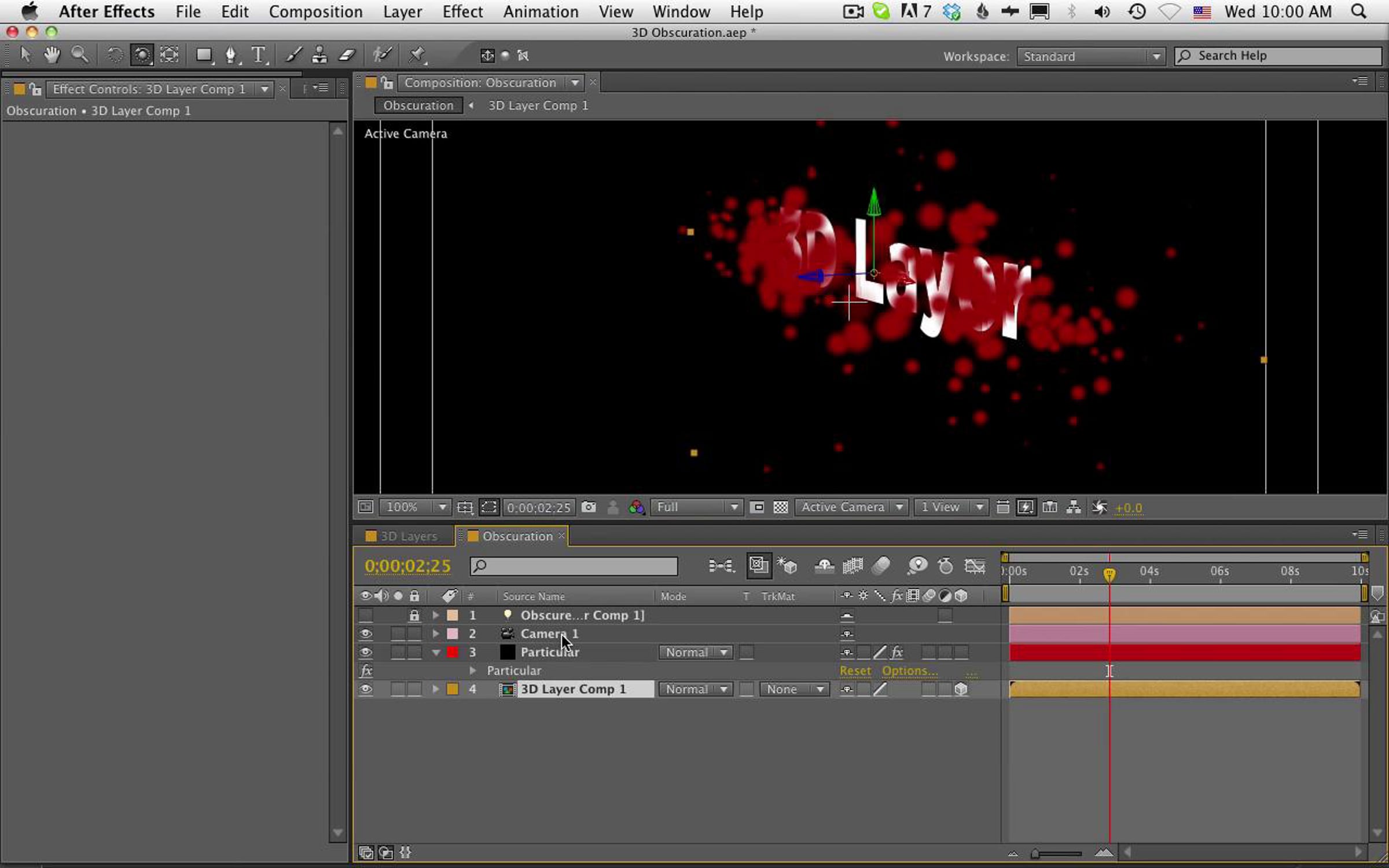
Task: Select the Puppet Pin tool
Action: pos(417,55)
